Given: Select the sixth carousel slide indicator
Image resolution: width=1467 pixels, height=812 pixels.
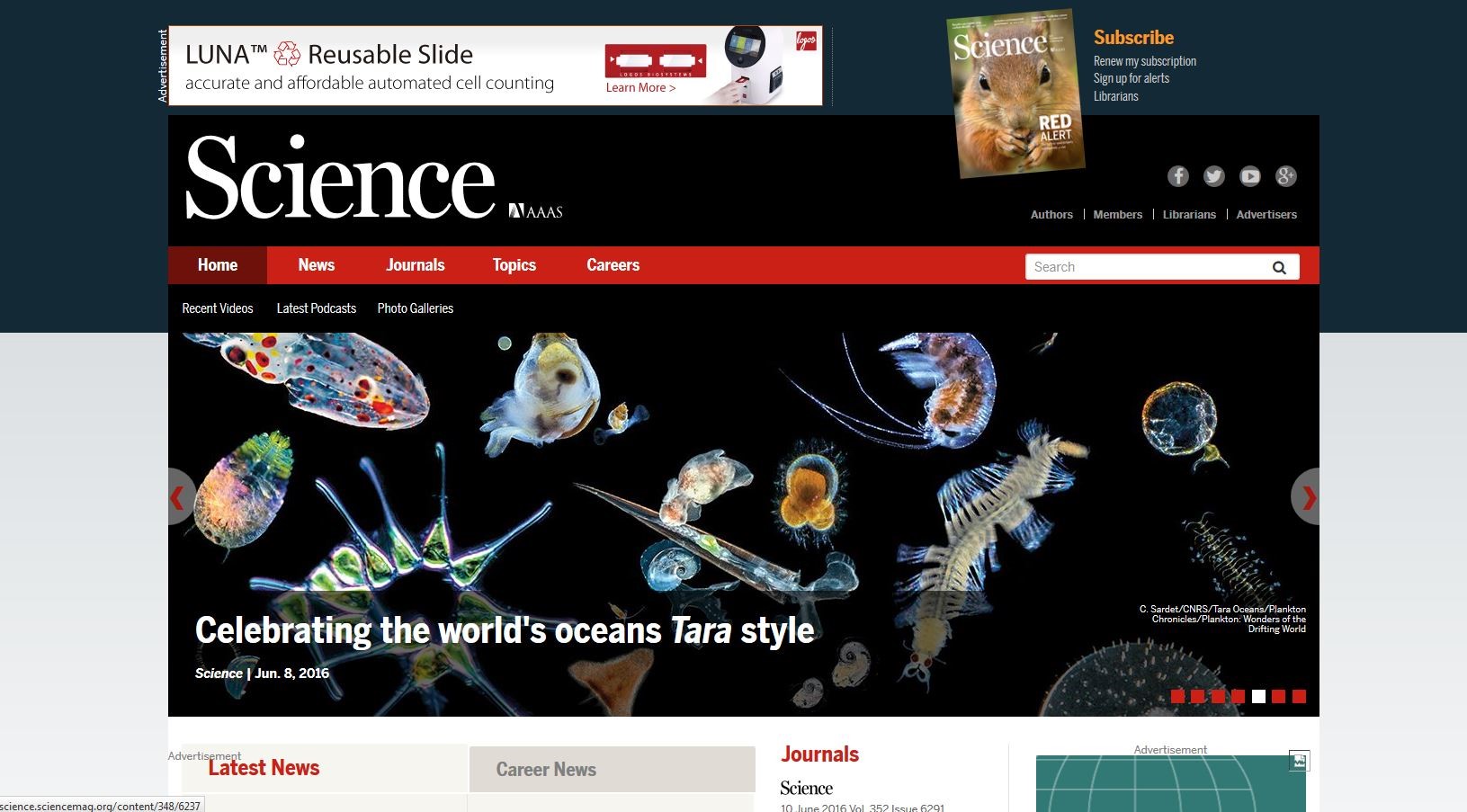Looking at the screenshot, I should coord(1279,696).
